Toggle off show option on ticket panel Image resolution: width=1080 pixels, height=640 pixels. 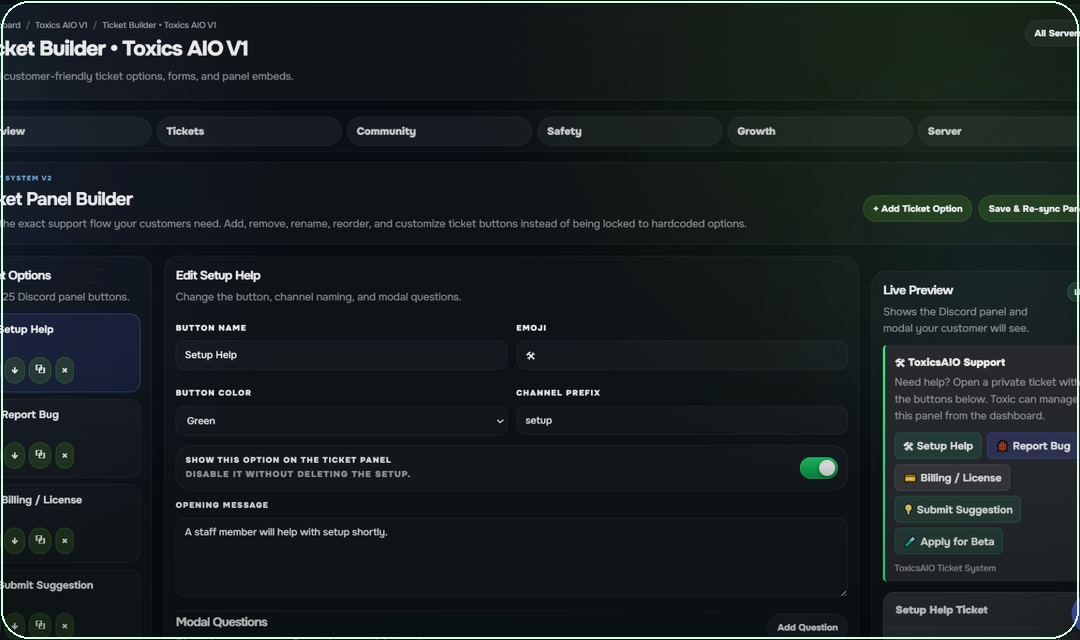tap(818, 468)
